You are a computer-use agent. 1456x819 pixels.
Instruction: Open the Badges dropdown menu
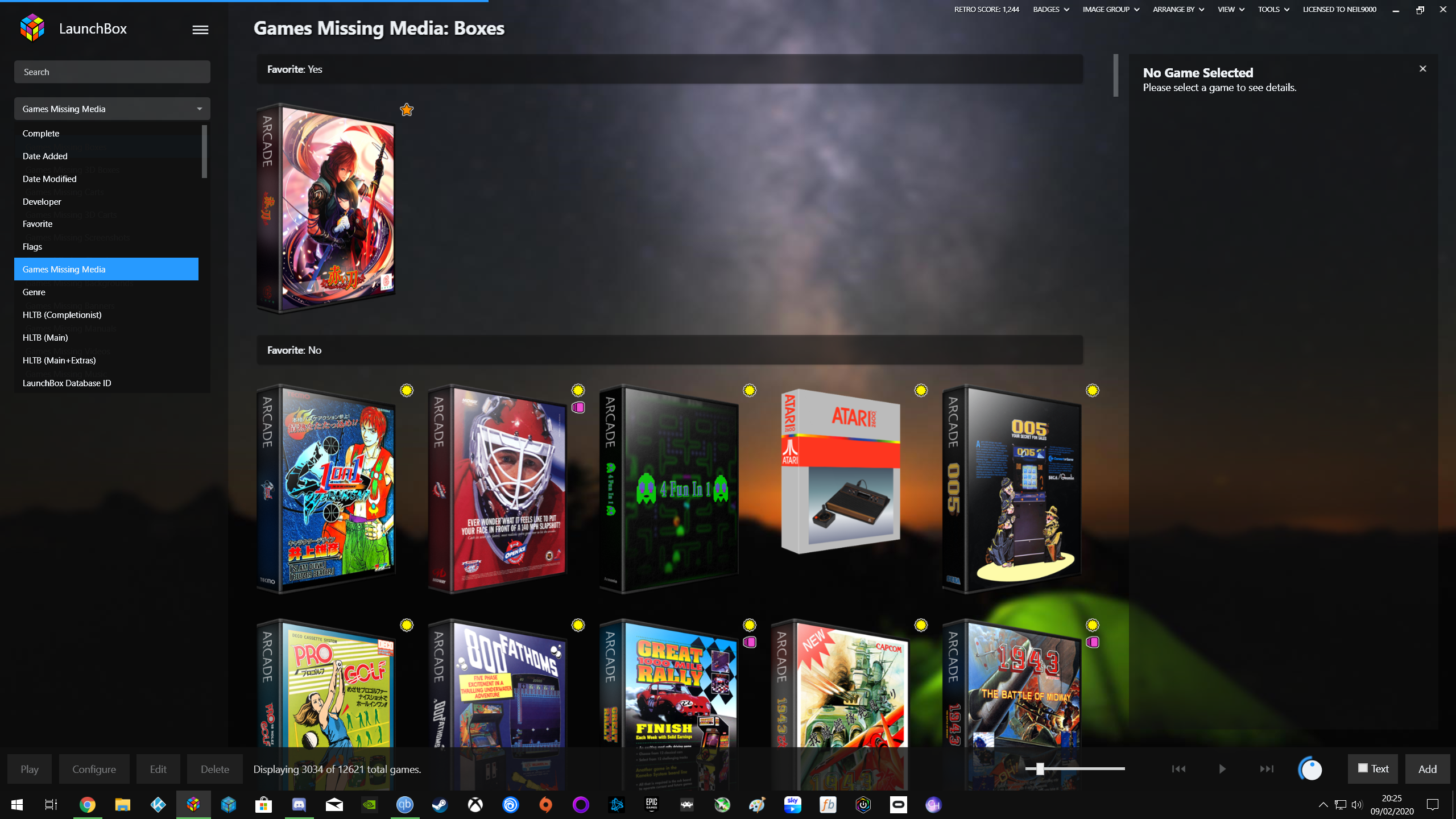(x=1051, y=10)
